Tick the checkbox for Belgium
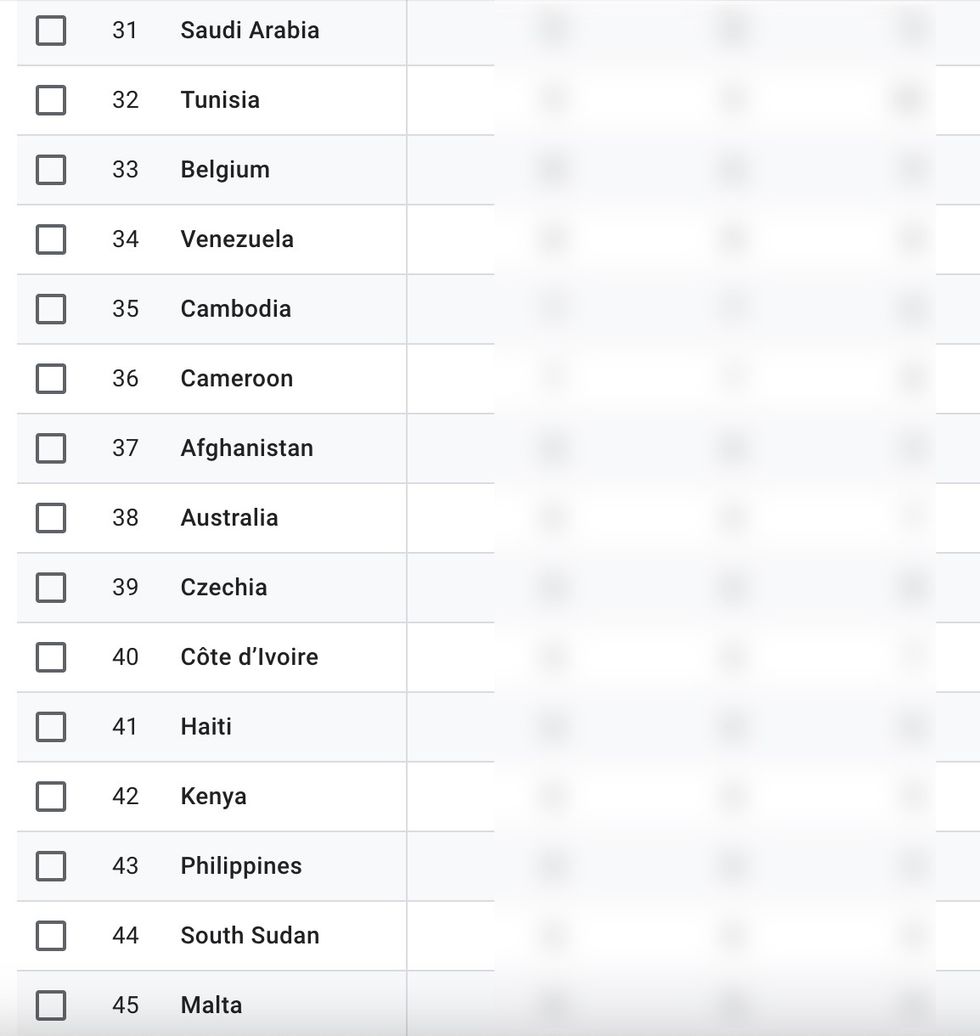 (51, 170)
